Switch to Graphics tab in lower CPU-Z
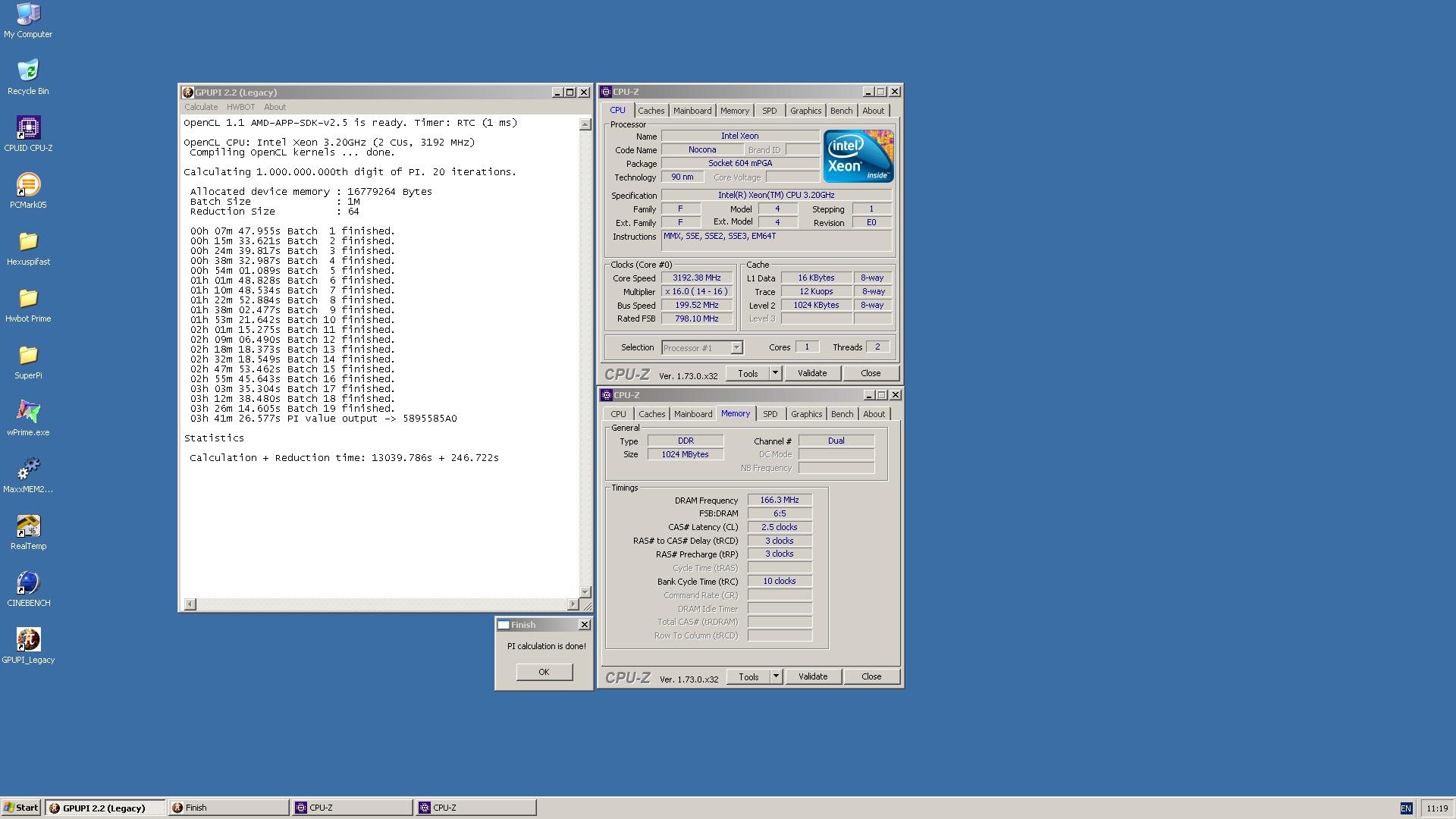This screenshot has height=819, width=1456. click(806, 414)
